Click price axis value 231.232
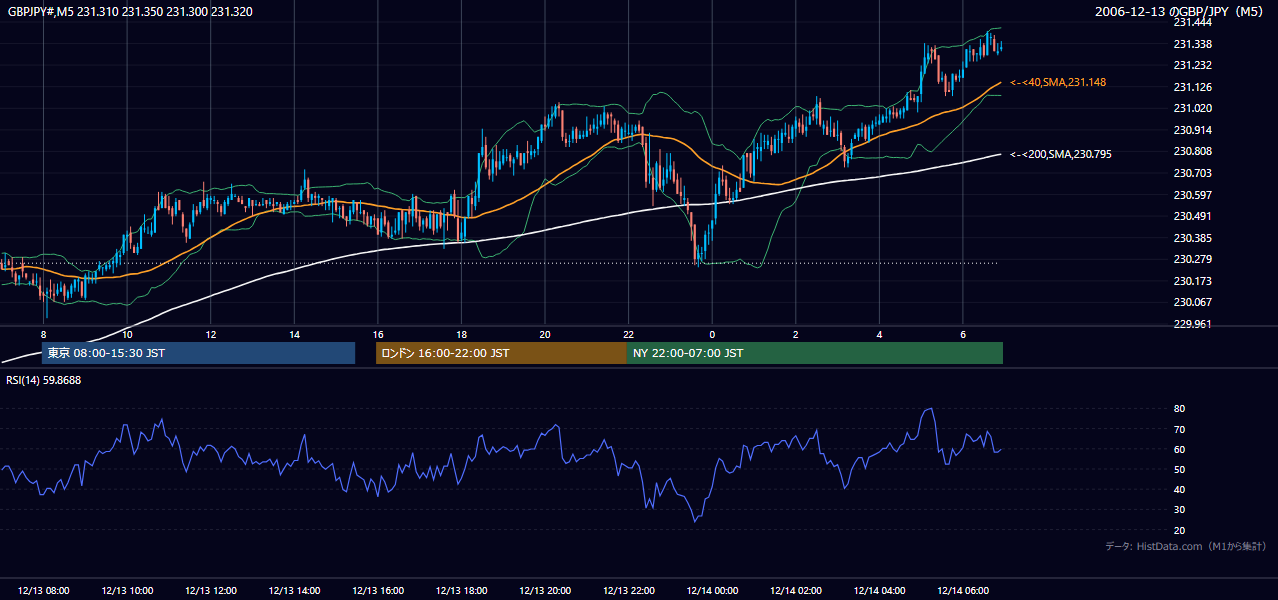Screen dimensions: 1278x600 coord(1192,65)
